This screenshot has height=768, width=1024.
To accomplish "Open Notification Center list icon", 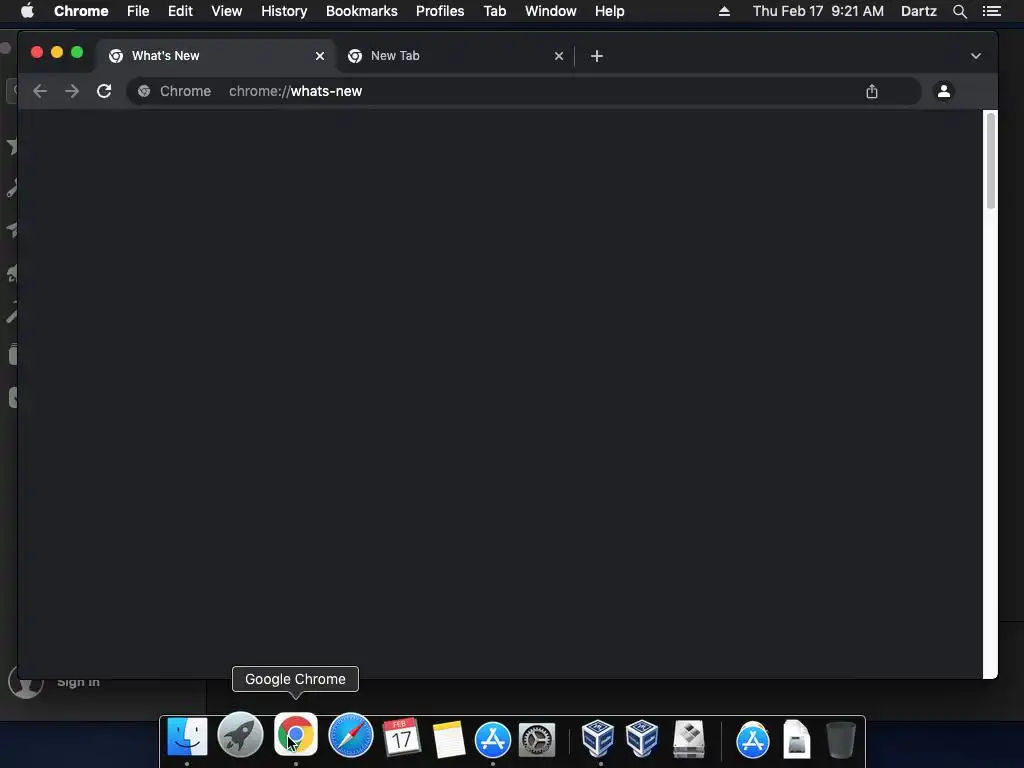I will coord(992,11).
